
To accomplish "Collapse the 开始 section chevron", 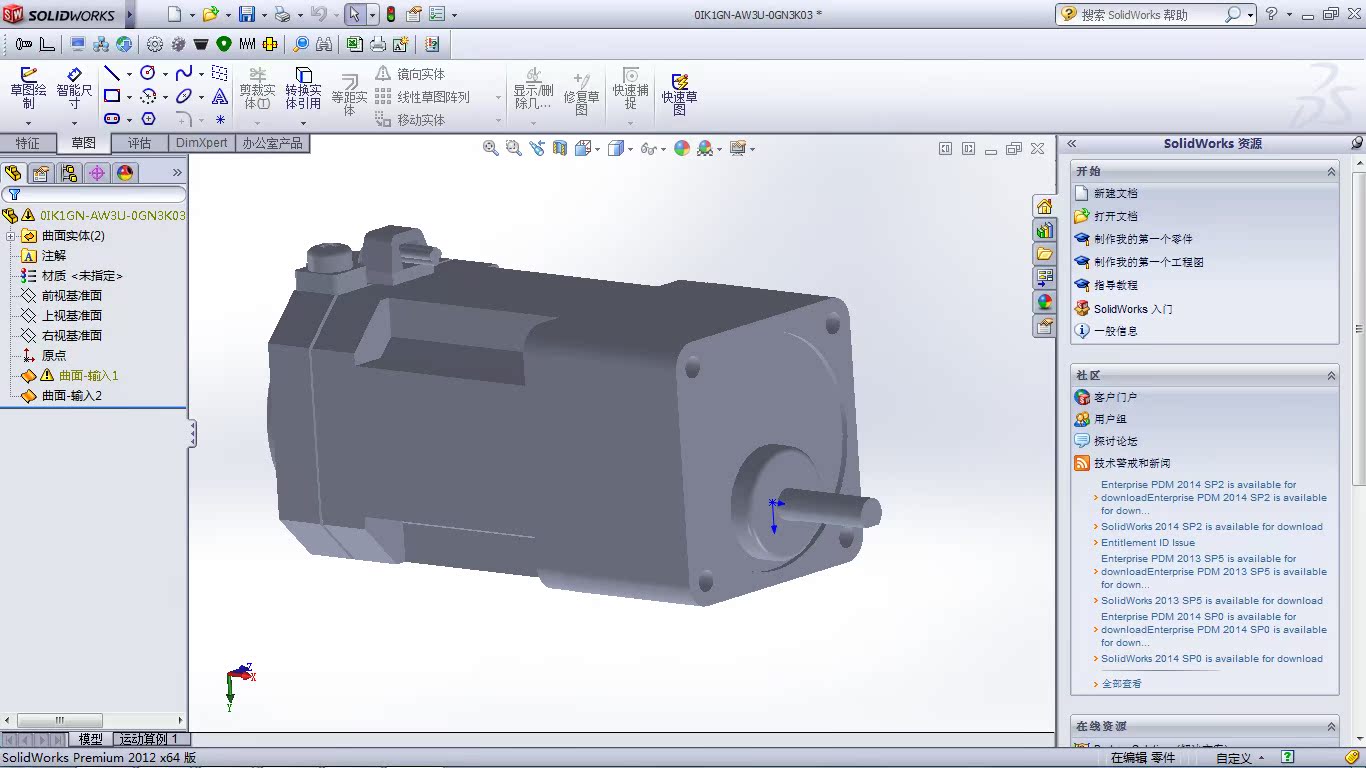I will (x=1331, y=172).
